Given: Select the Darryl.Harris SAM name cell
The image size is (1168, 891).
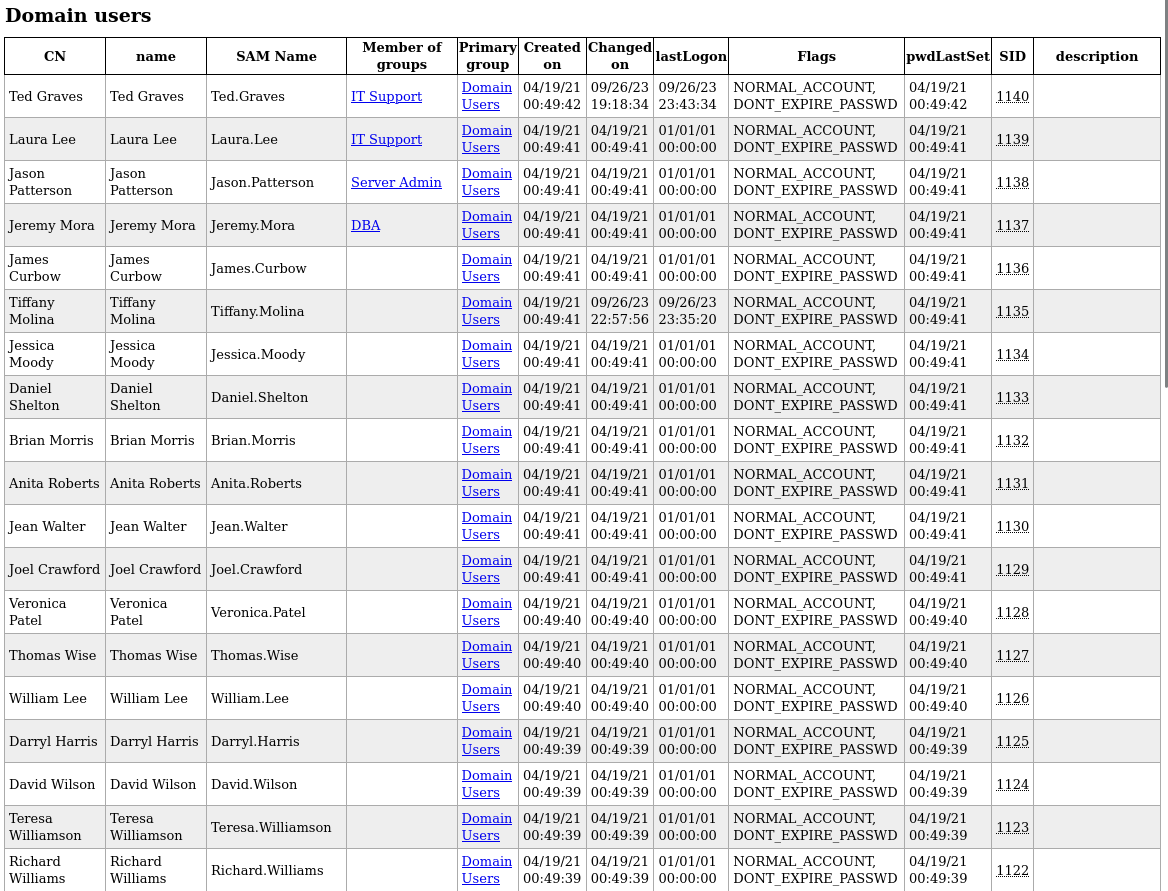Looking at the screenshot, I should (x=276, y=741).
